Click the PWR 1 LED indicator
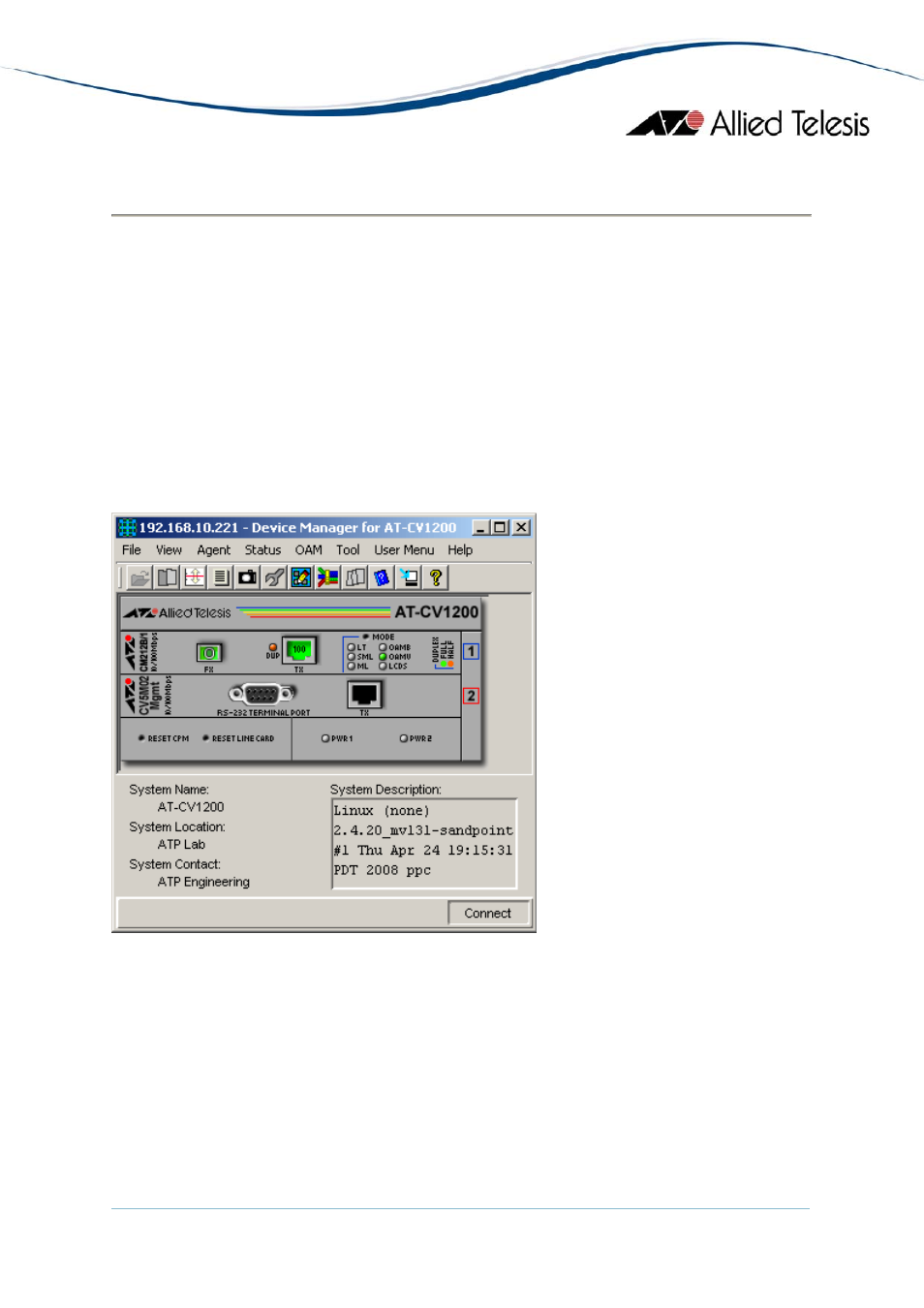924x1308 pixels. point(325,738)
